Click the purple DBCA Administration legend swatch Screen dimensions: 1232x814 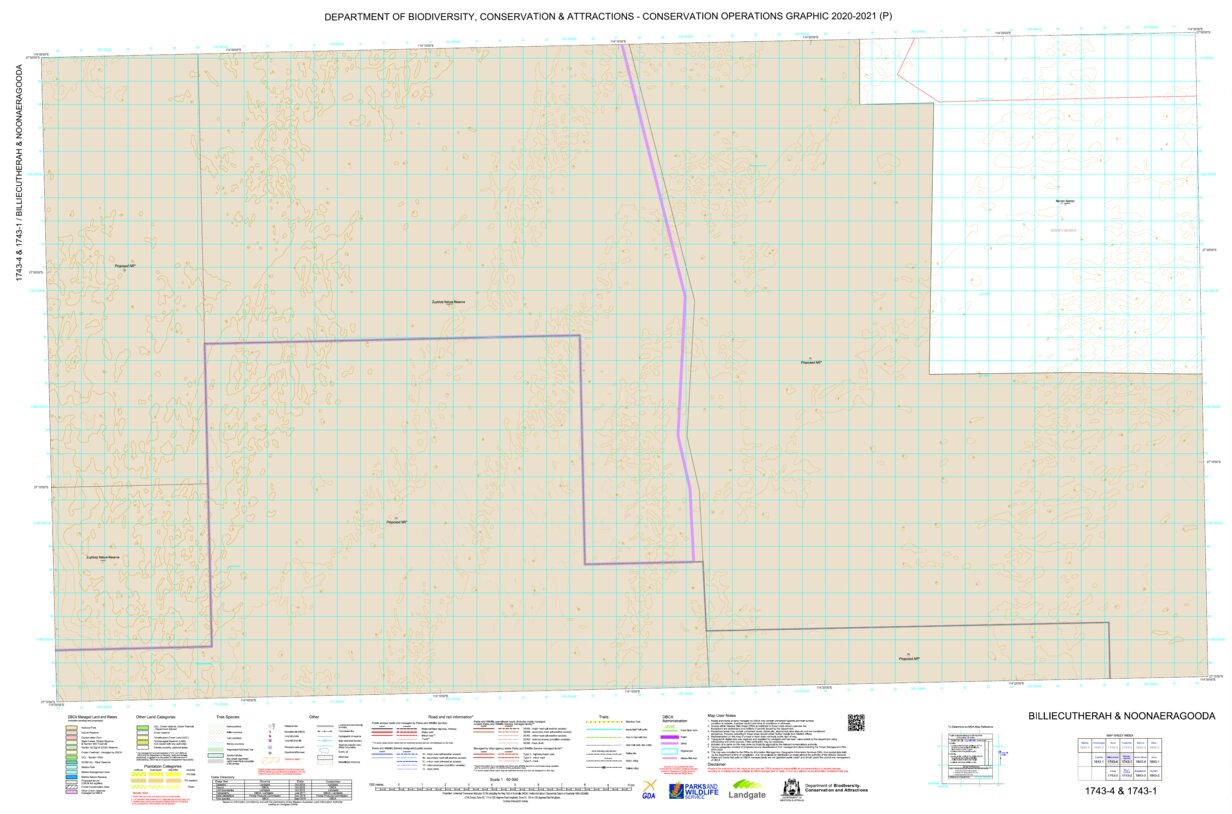(671, 738)
